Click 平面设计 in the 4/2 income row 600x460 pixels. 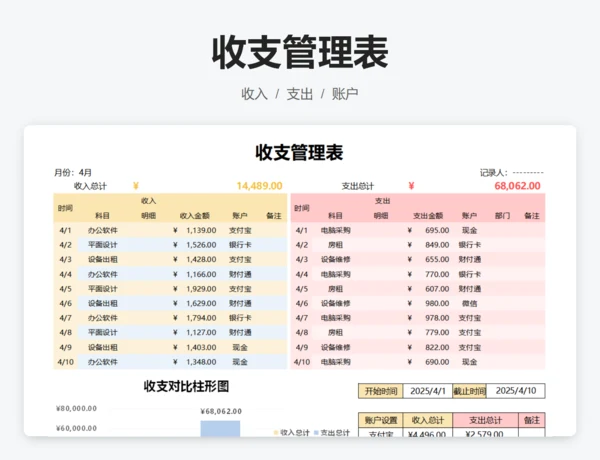tap(103, 245)
